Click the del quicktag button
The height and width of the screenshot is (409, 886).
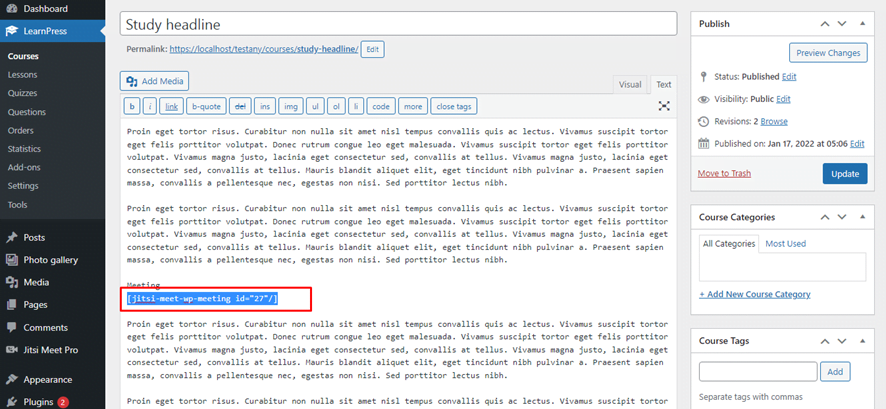pos(240,106)
